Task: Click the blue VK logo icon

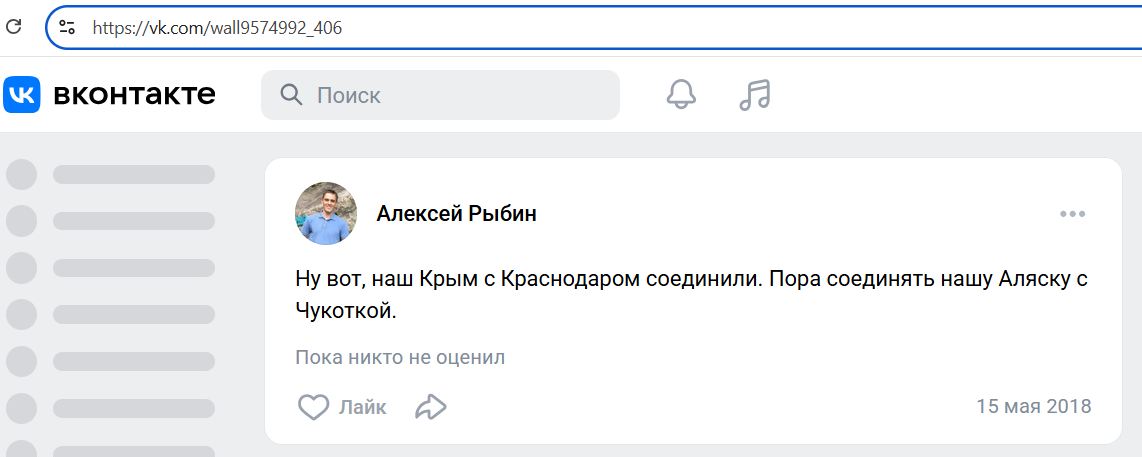Action: tap(22, 94)
